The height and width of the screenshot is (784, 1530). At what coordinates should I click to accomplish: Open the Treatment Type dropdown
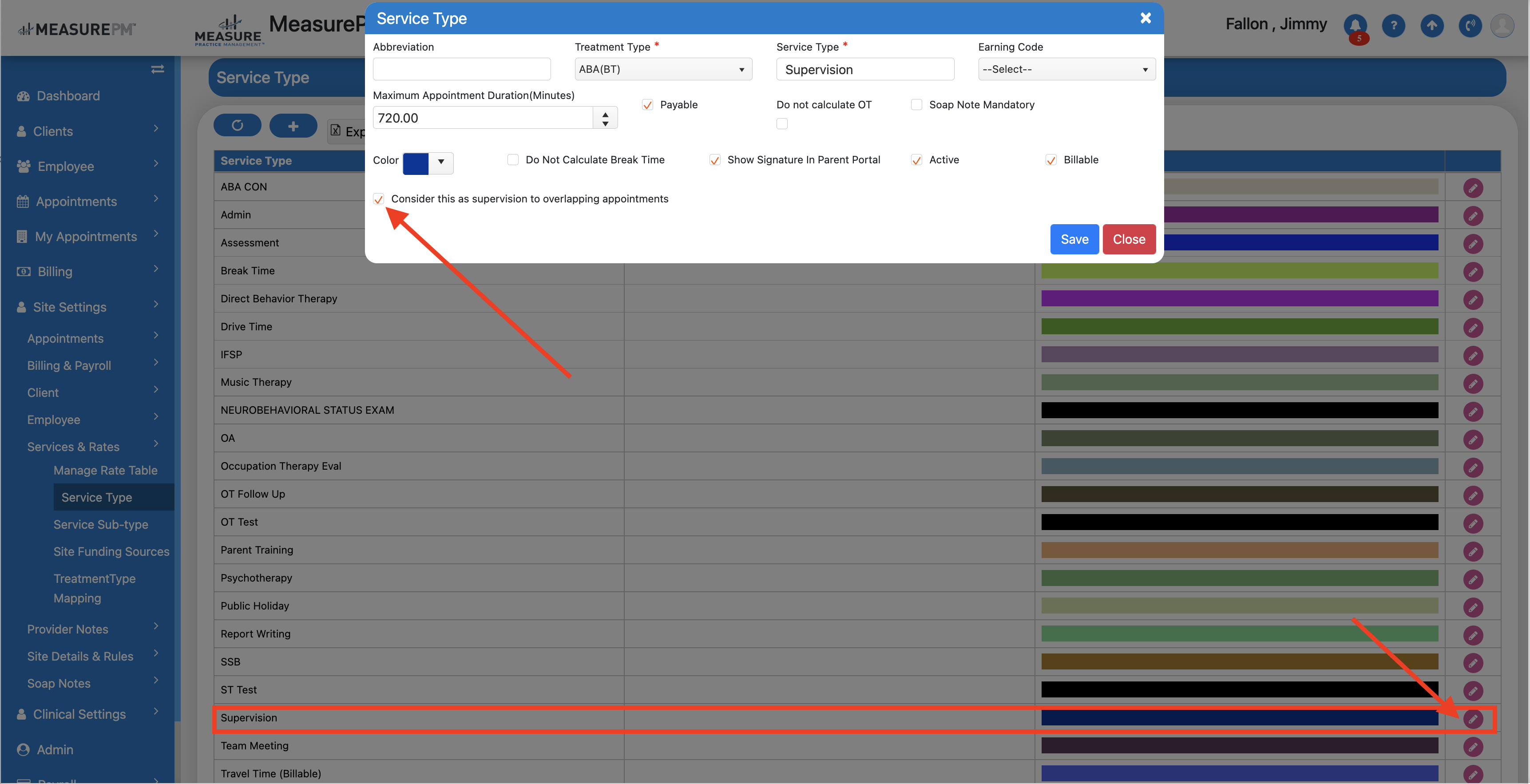tap(663, 70)
